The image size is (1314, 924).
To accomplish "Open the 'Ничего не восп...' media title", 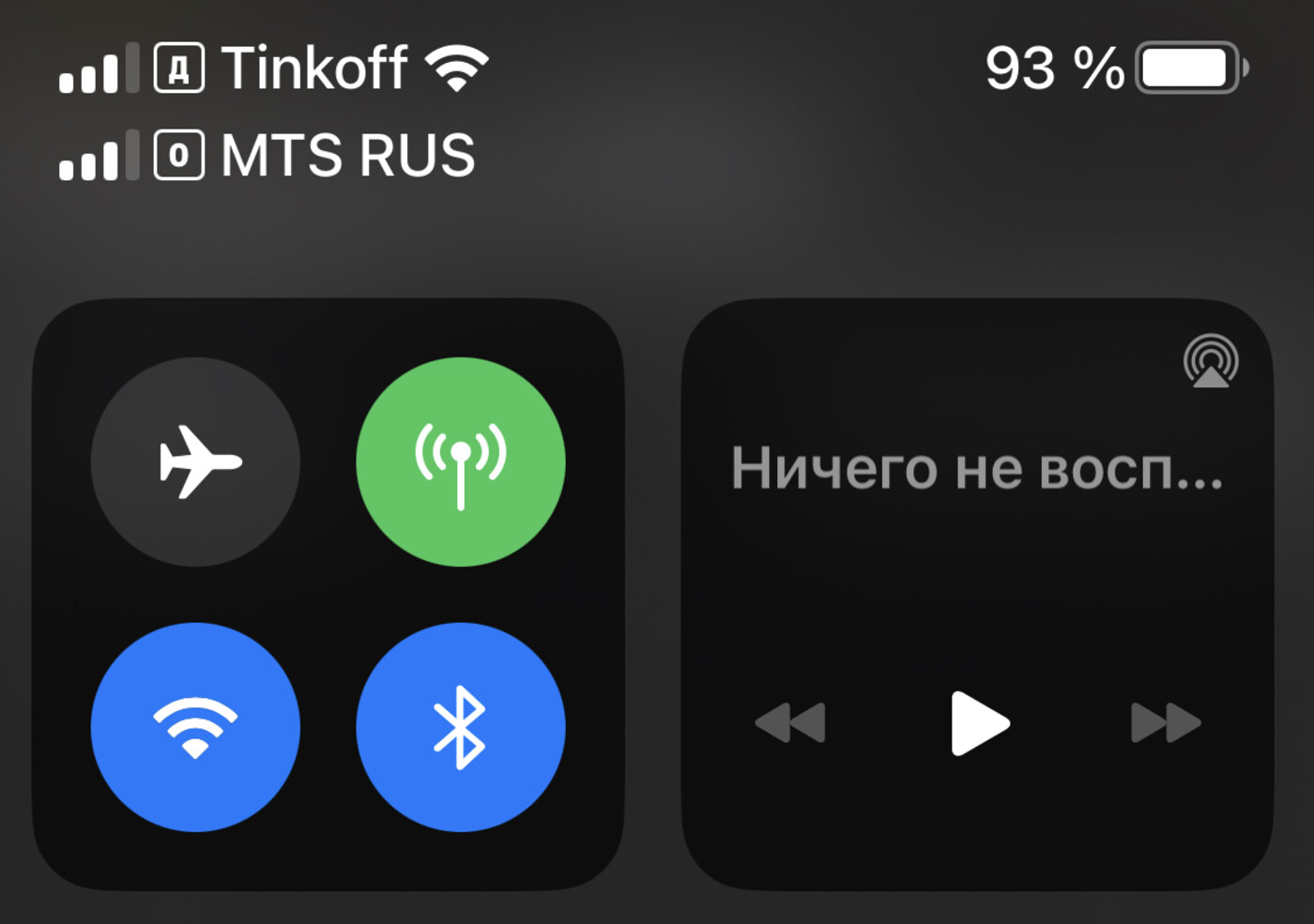I will [x=977, y=468].
